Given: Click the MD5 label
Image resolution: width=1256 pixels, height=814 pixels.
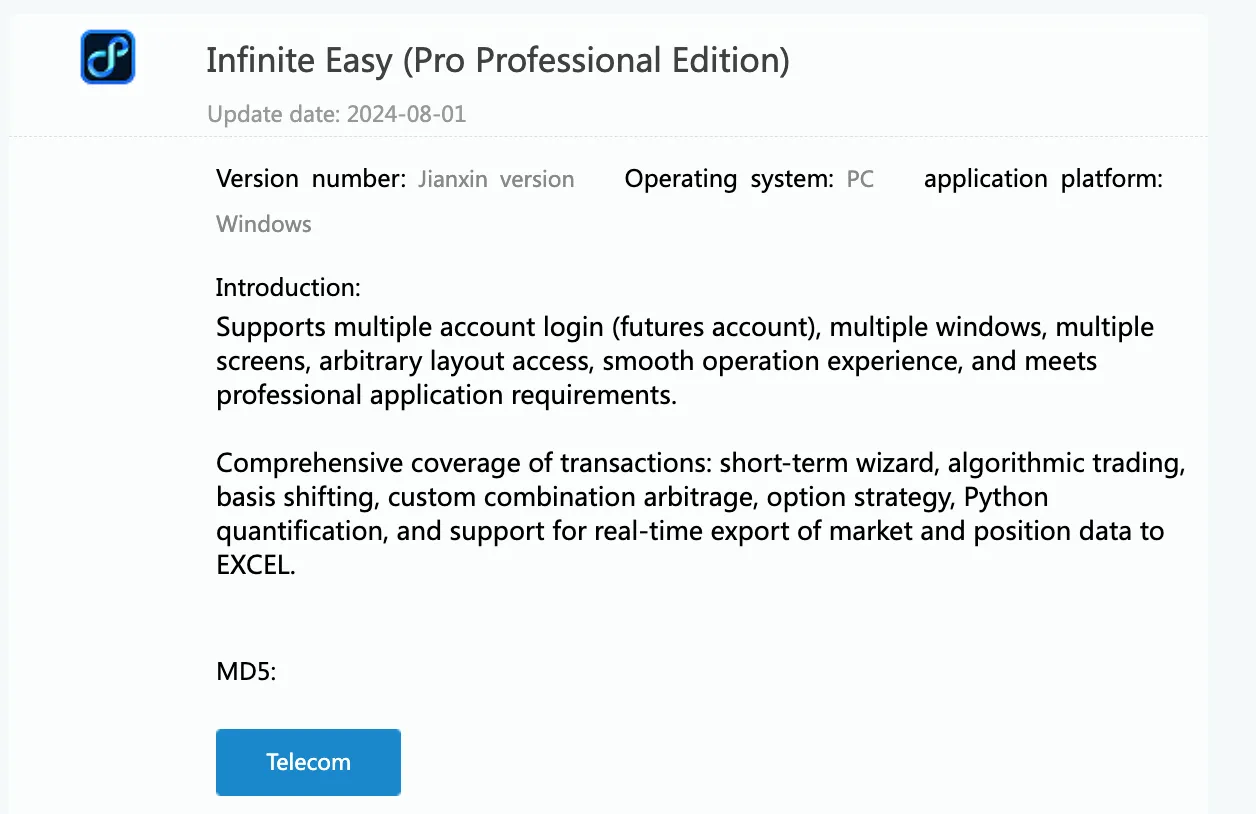Looking at the screenshot, I should pyautogui.click(x=246, y=672).
